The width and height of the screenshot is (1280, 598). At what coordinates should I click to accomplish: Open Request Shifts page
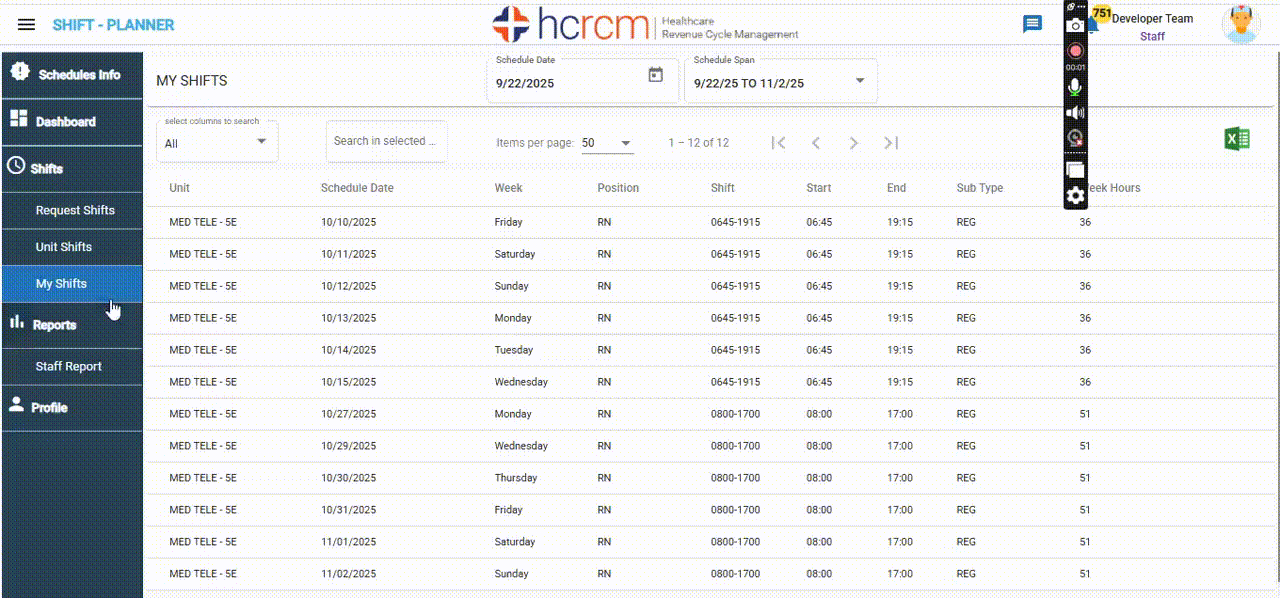(75, 210)
